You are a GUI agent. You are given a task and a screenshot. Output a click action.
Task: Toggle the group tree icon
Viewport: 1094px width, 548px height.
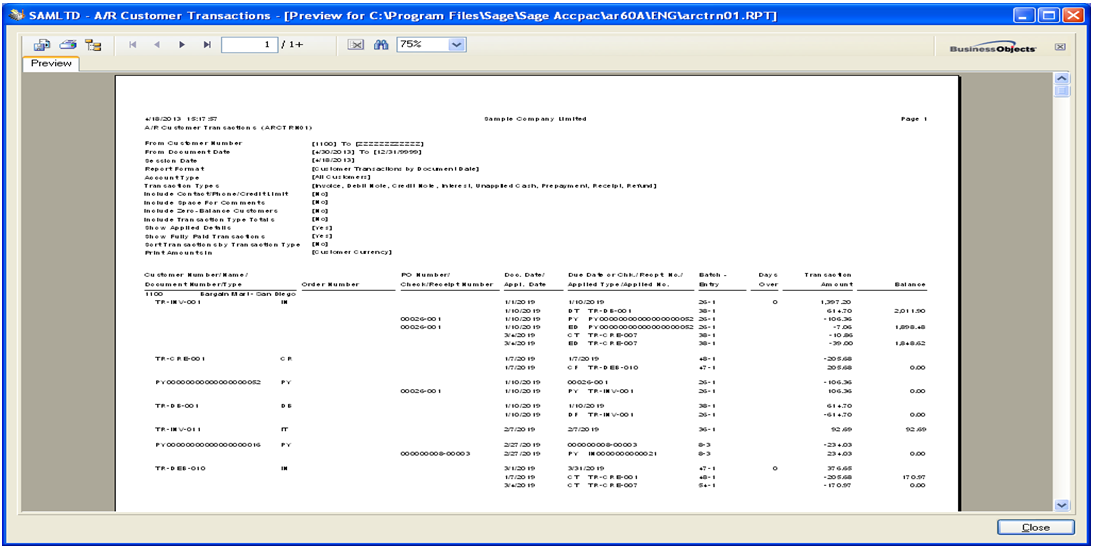93,45
